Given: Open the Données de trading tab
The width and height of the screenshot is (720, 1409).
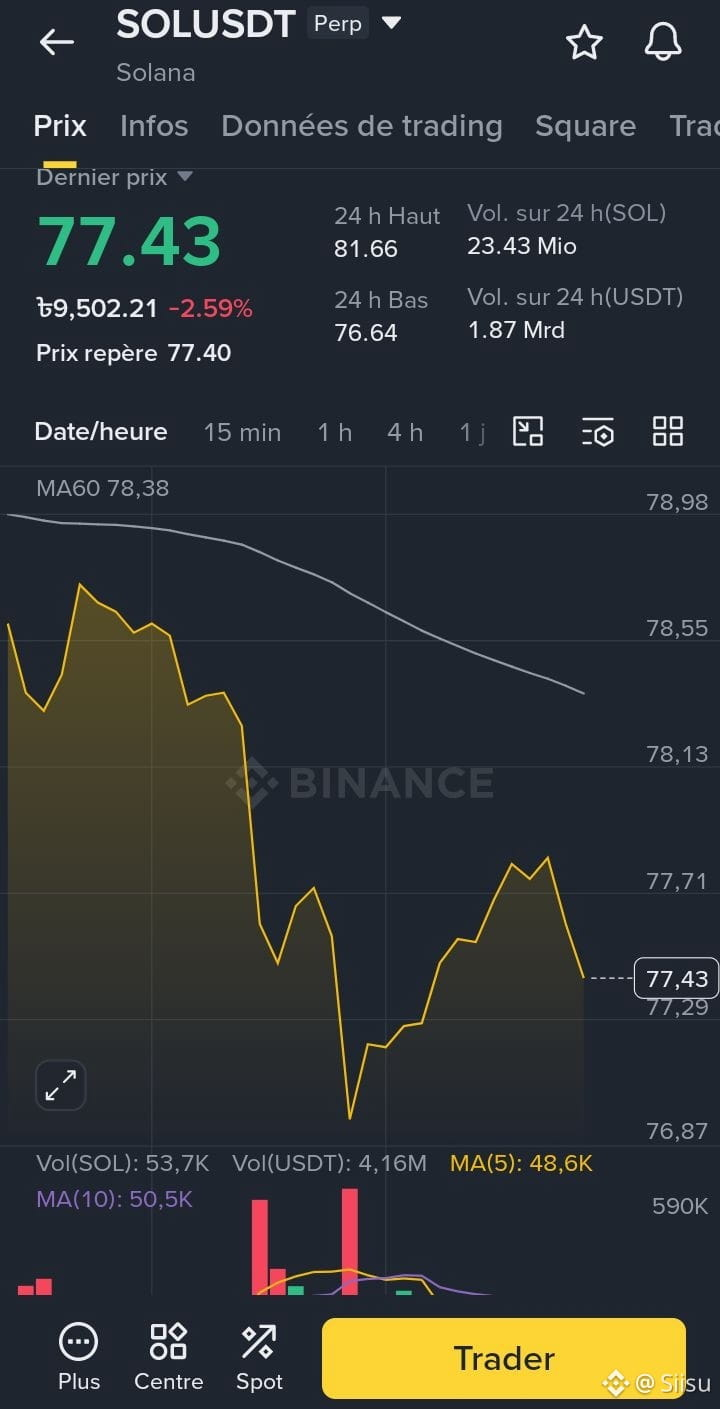Looking at the screenshot, I should coord(362,126).
